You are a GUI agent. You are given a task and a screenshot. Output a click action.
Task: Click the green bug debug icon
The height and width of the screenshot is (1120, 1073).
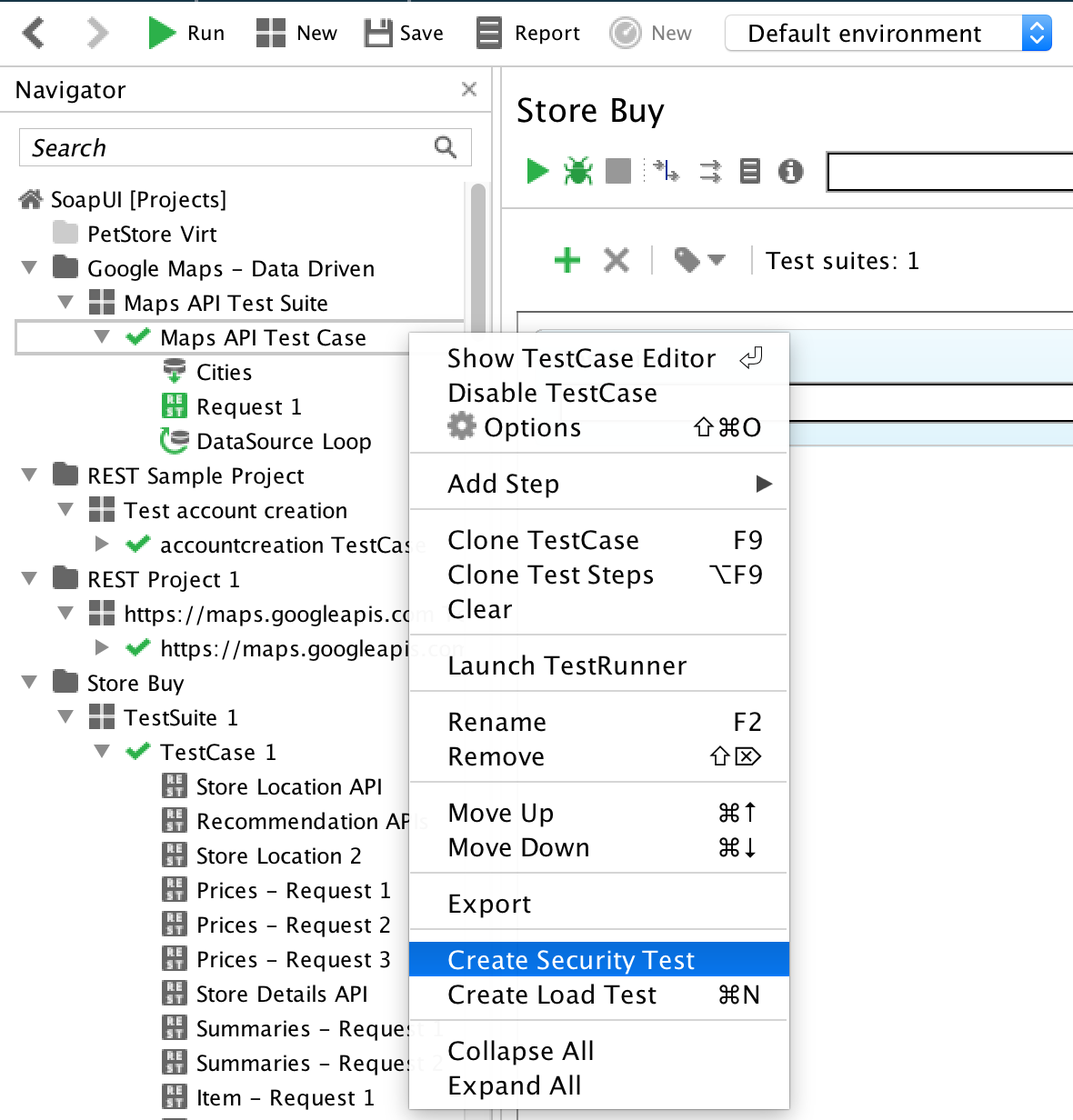point(577,171)
